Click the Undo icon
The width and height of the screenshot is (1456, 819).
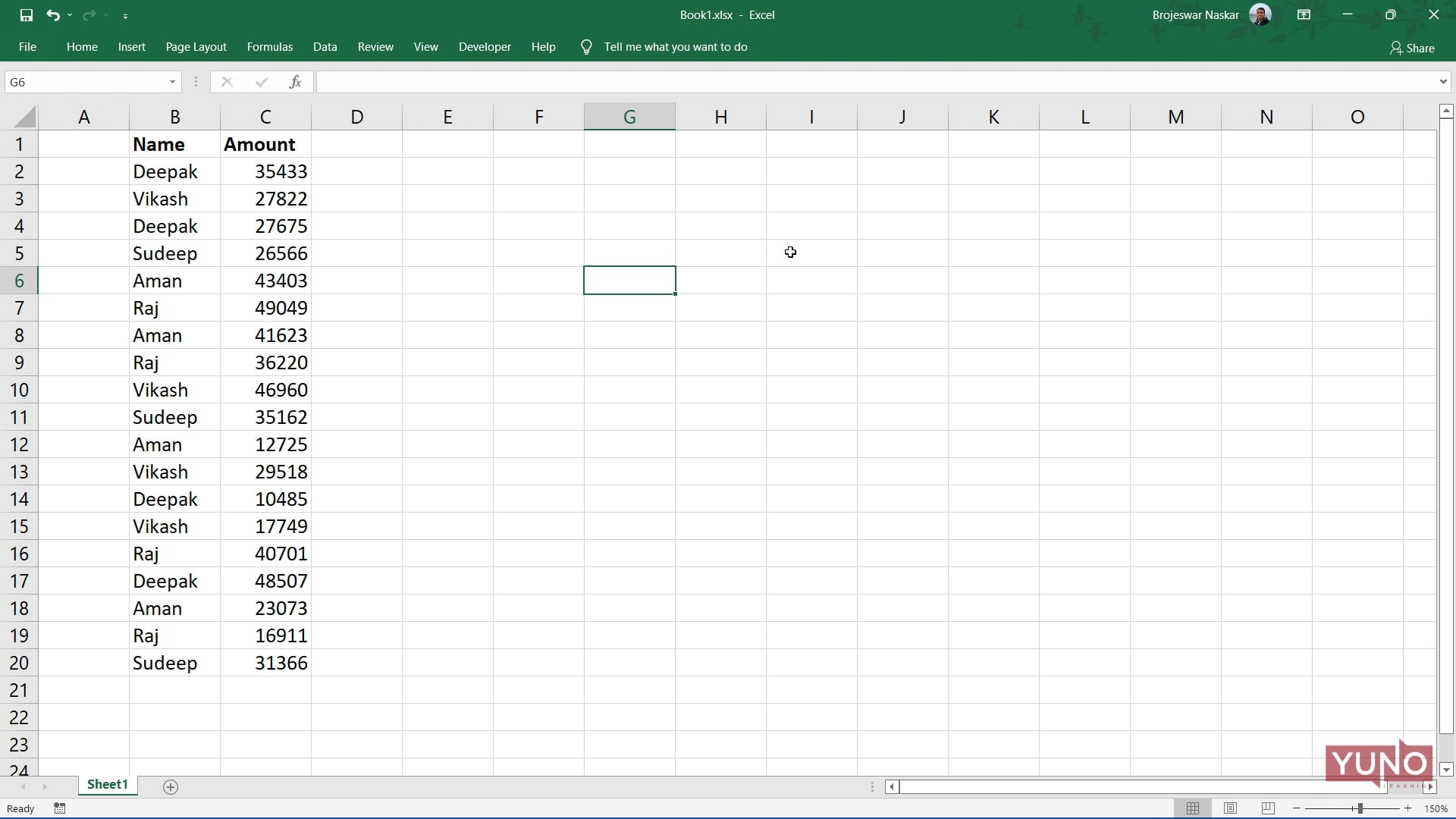tap(53, 14)
